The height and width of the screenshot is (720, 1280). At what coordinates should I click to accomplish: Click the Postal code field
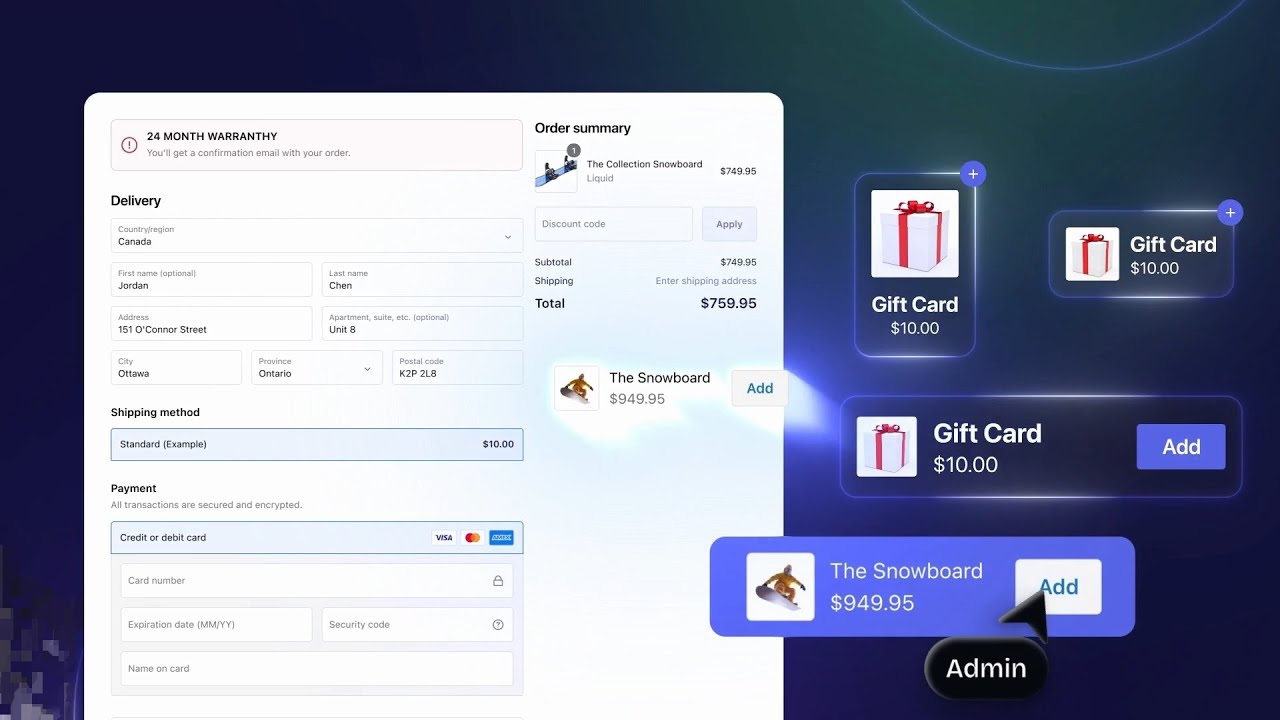pos(457,368)
